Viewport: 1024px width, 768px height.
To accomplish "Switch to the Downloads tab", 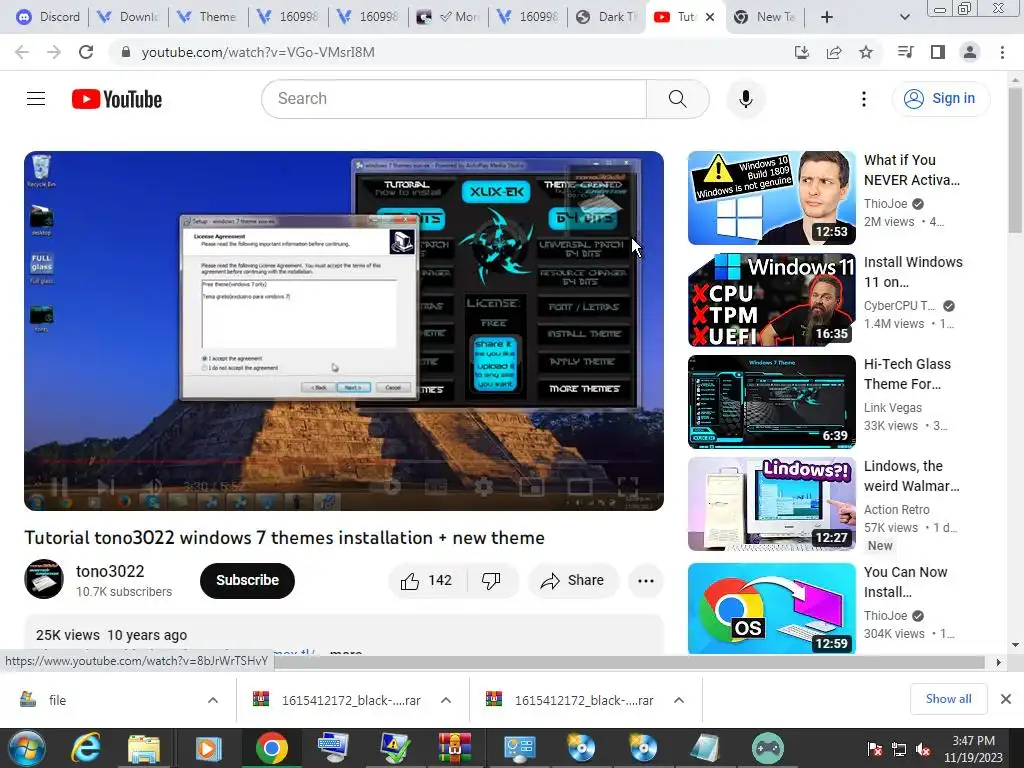I will click(128, 17).
